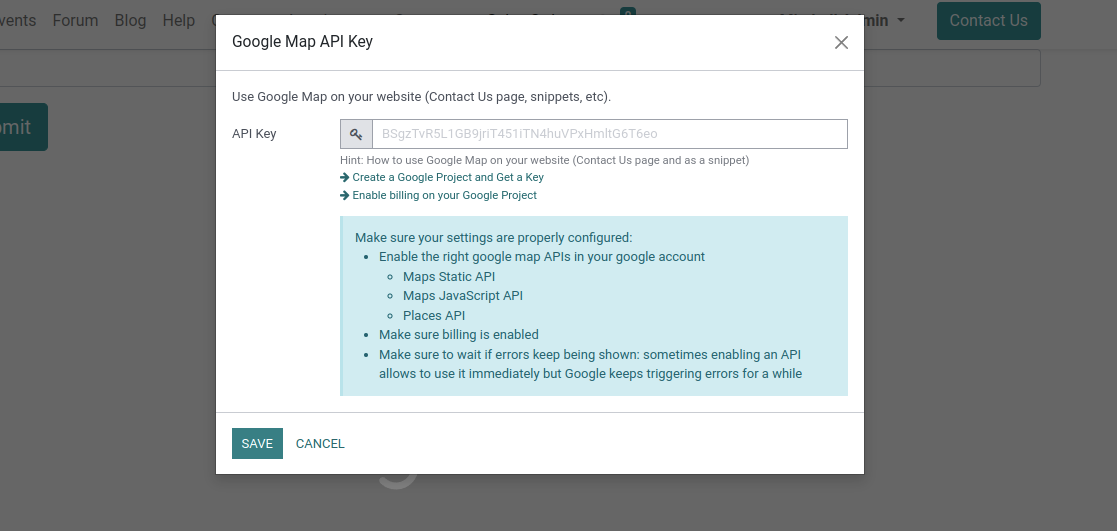
Task: Click the key icon beside API Key field
Action: [356, 134]
